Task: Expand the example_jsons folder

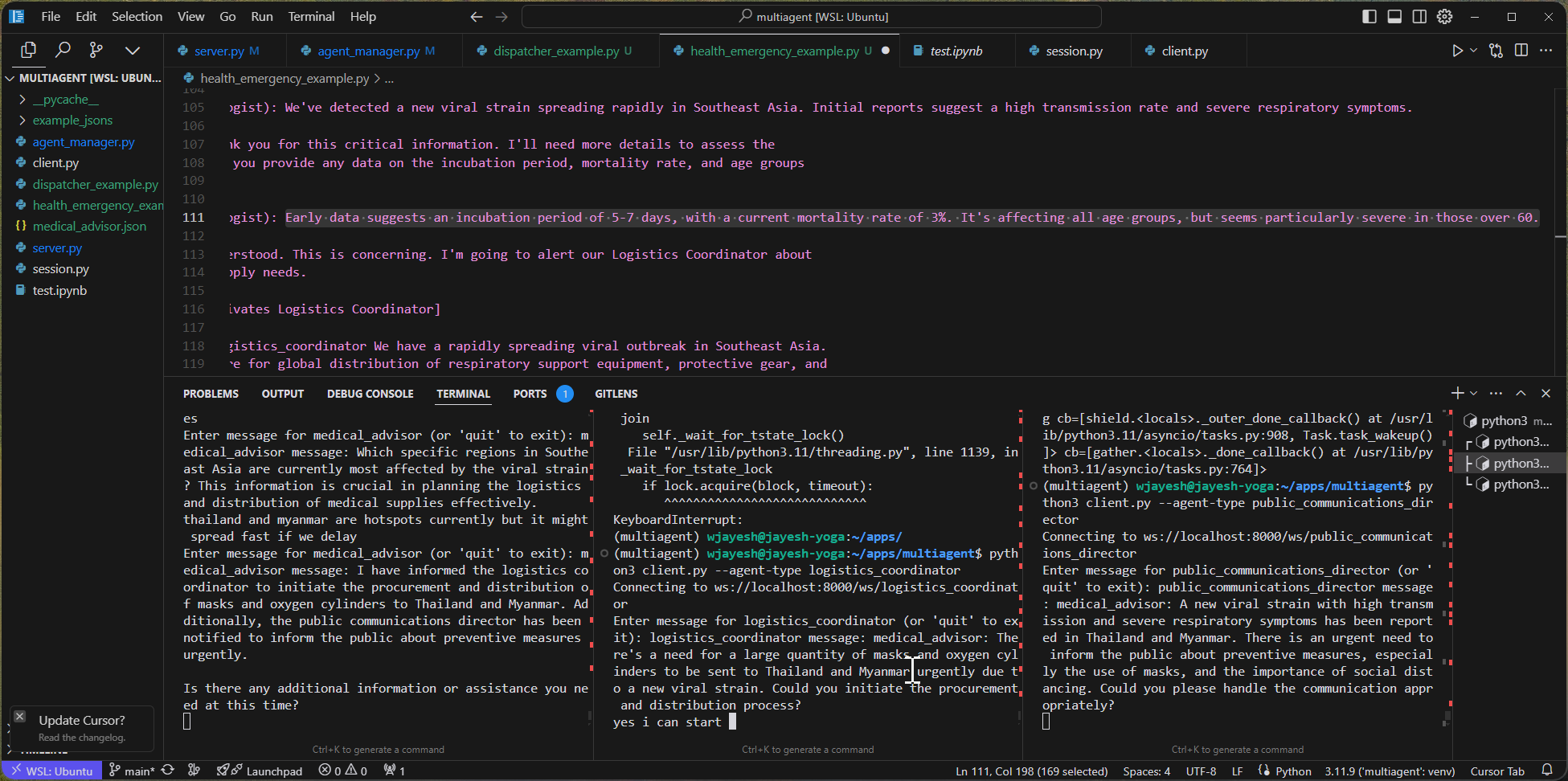Action: (72, 121)
